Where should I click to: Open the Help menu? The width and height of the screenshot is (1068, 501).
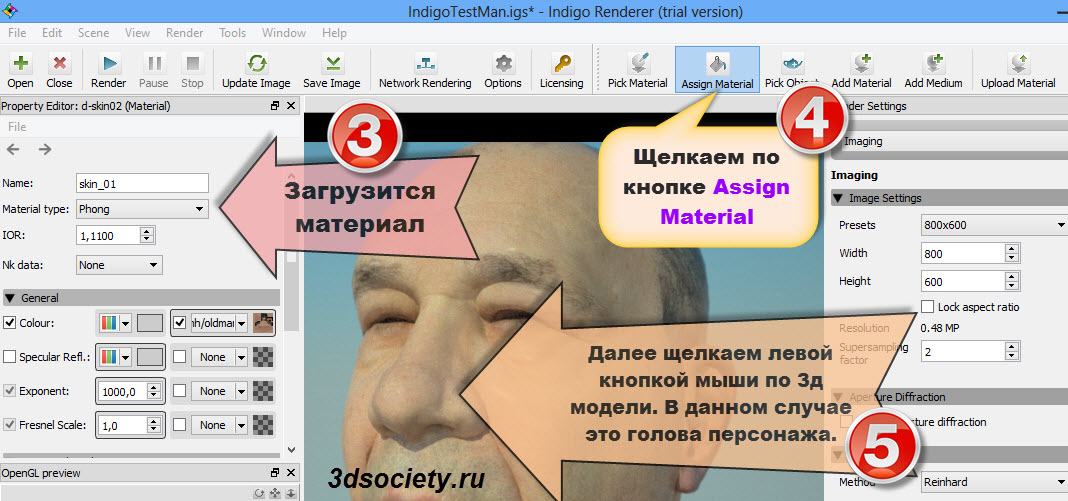tap(334, 33)
